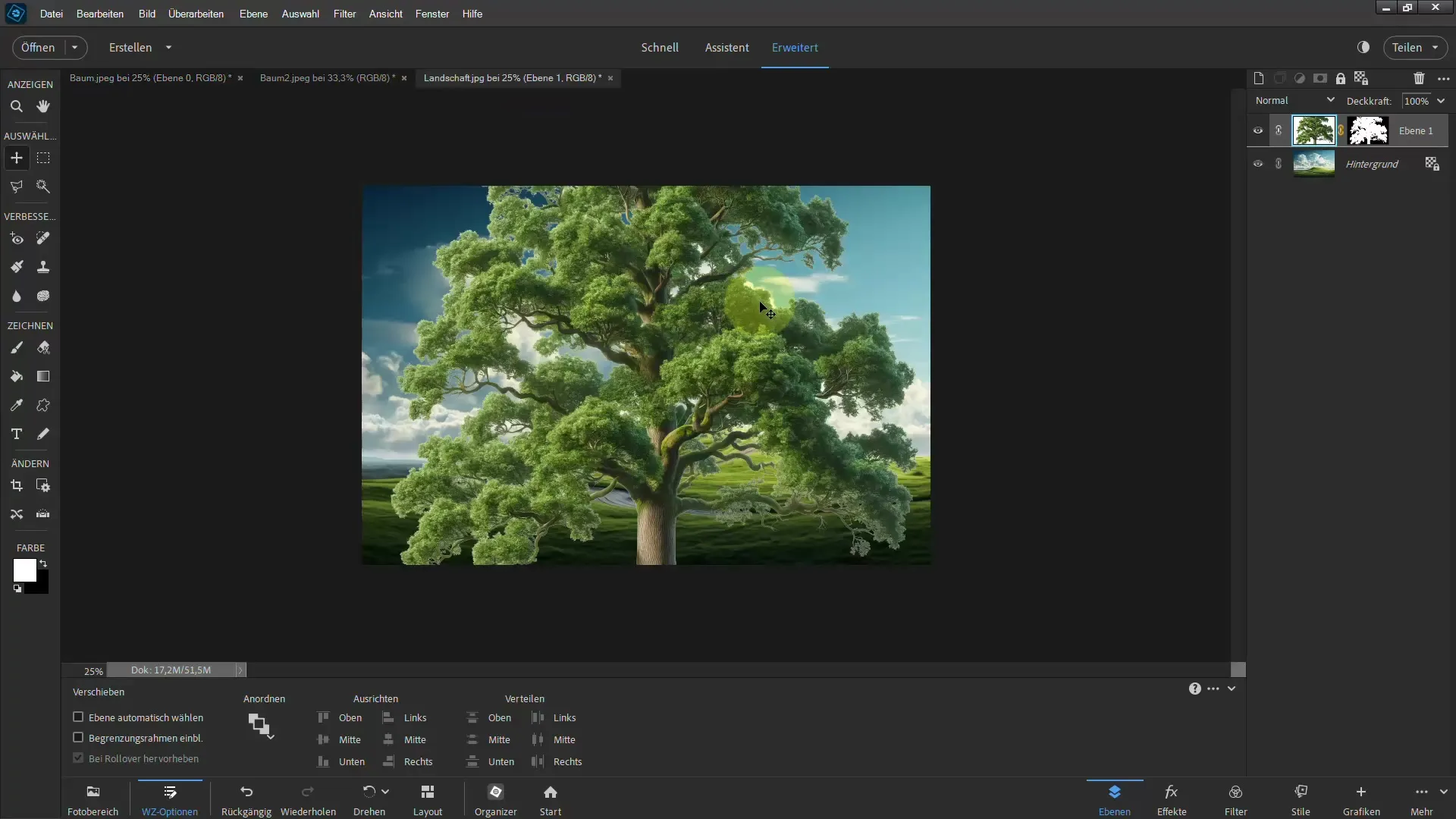Select the Zoom tool
Image resolution: width=1456 pixels, height=819 pixels.
pos(16,106)
